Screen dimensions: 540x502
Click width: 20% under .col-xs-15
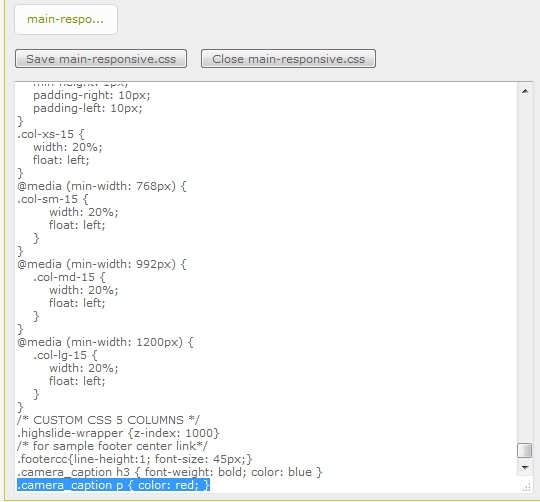click(68, 147)
